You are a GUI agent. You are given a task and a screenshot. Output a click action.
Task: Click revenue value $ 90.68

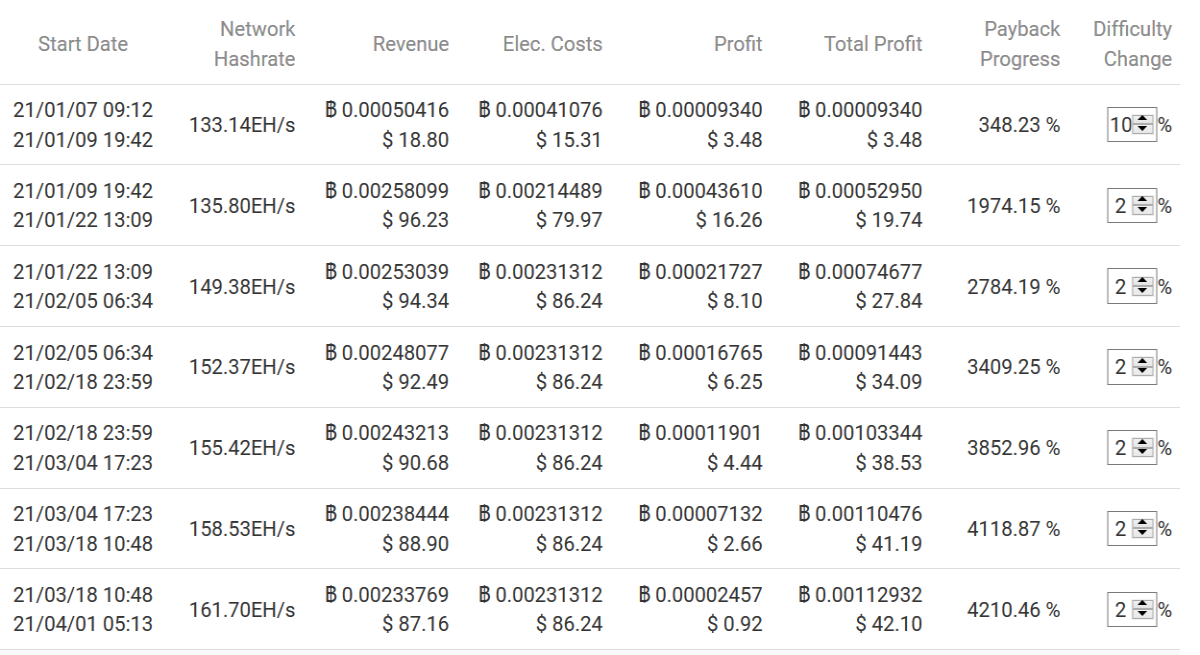pos(415,463)
